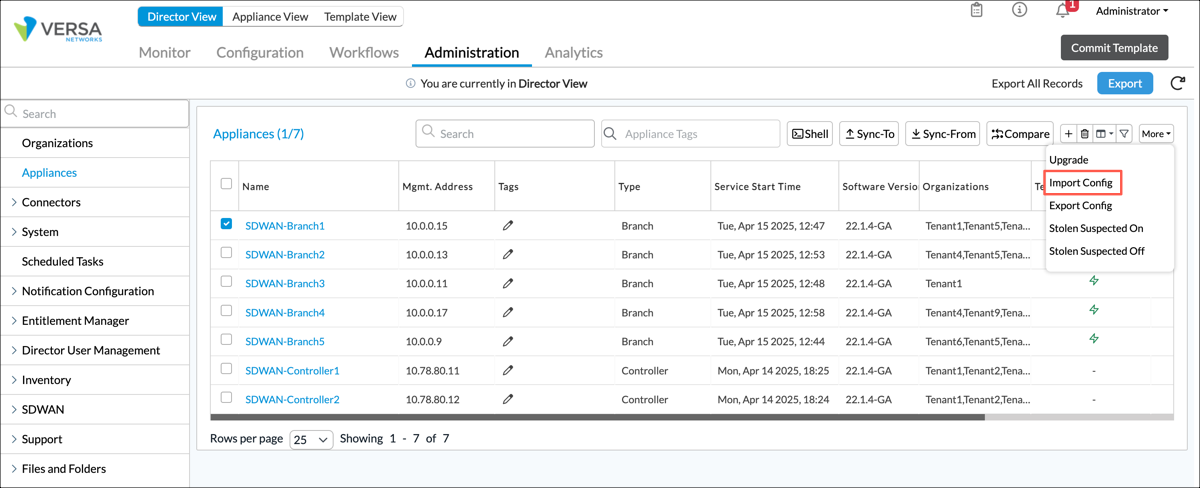This screenshot has height=488, width=1200.
Task: Open the notifications bell
Action: pos(1063,11)
